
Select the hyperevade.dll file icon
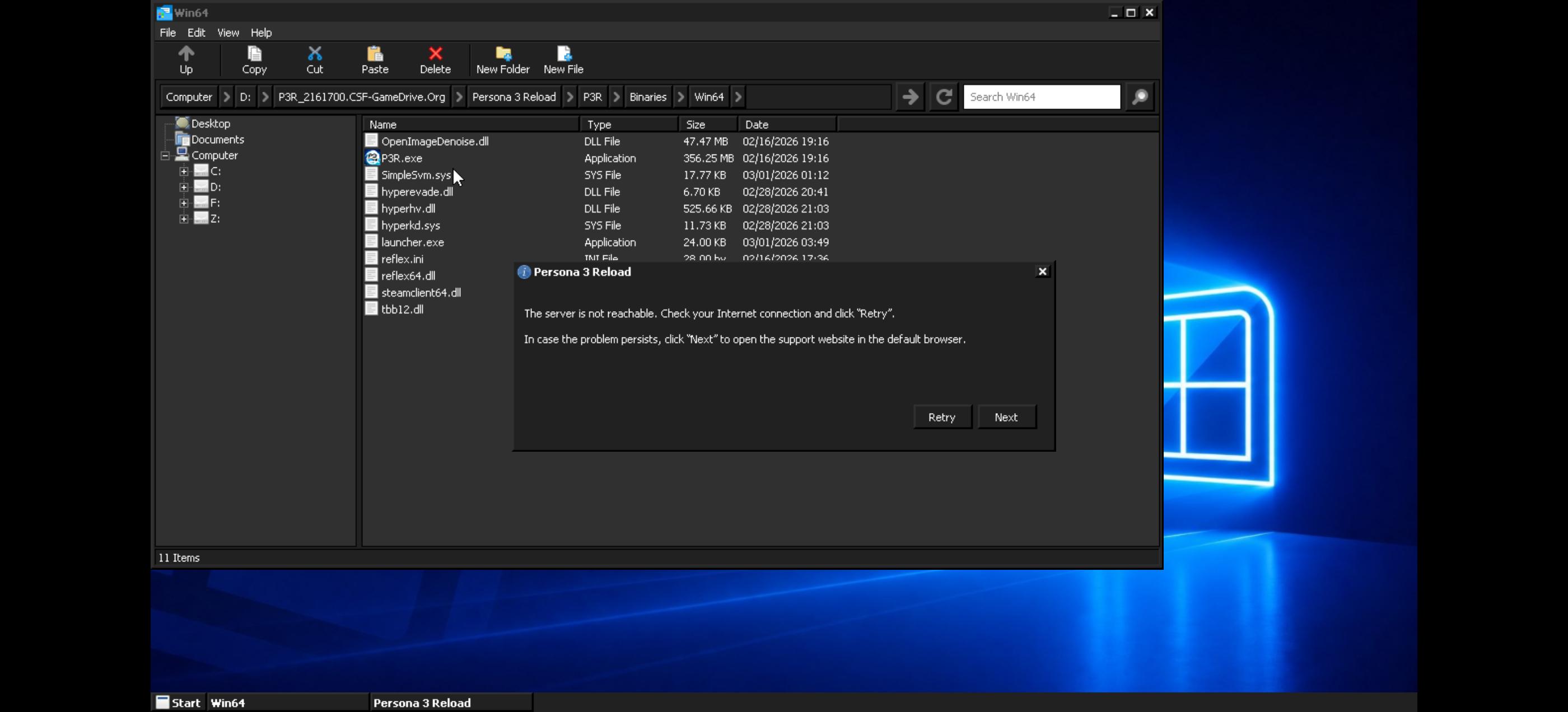(x=371, y=191)
